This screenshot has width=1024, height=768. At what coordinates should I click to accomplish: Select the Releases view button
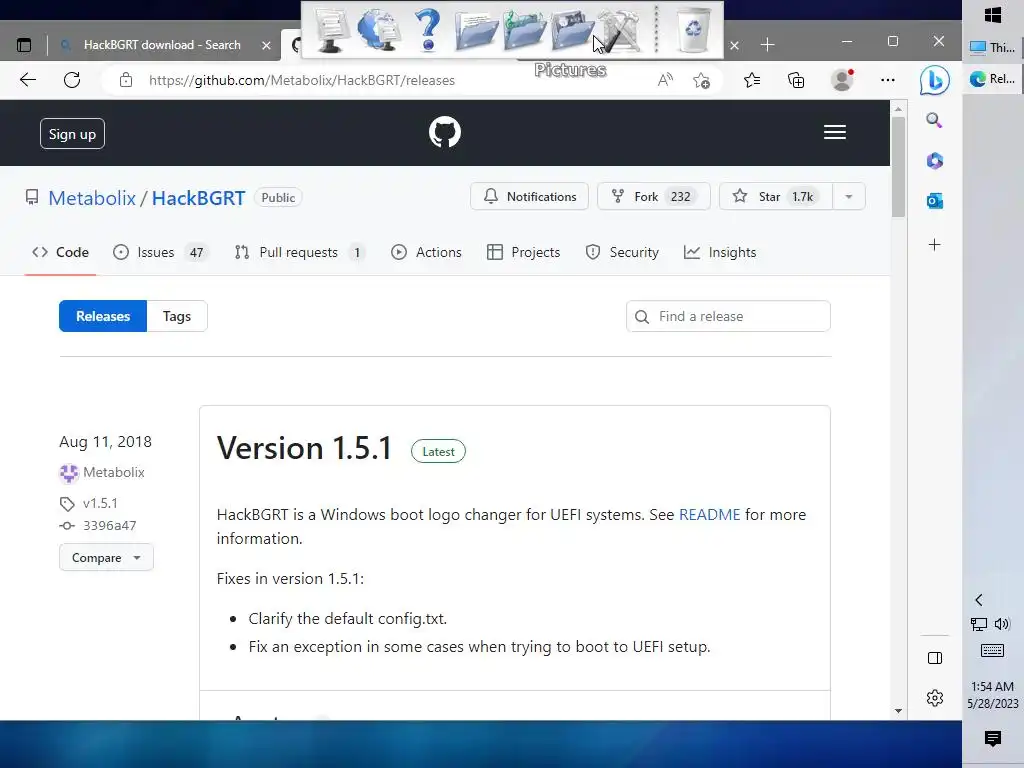tap(103, 317)
